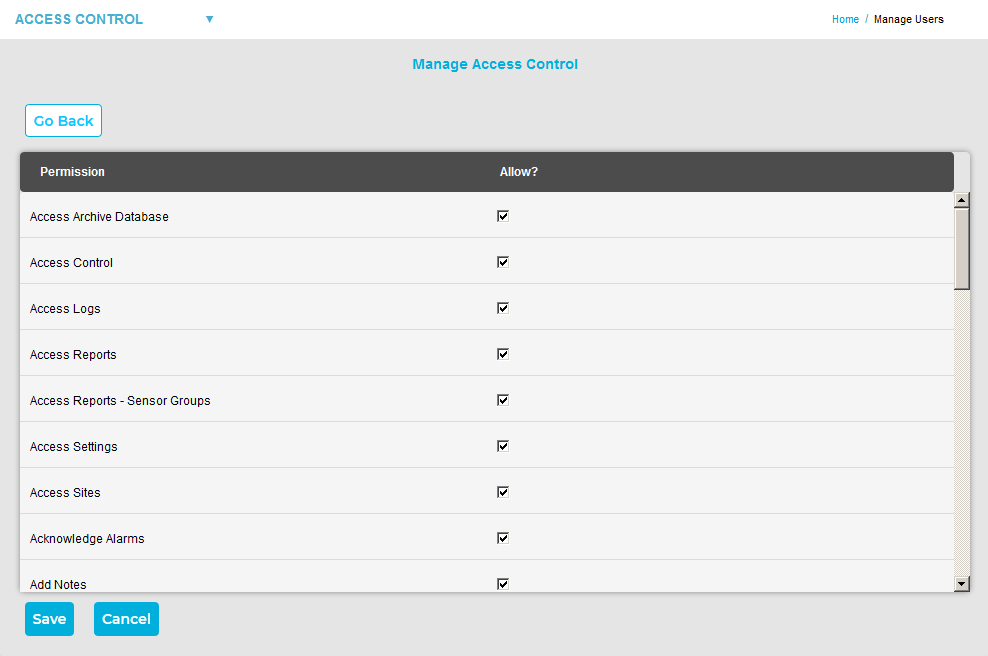The width and height of the screenshot is (988, 656).
Task: Click scrollbar down arrow
Action: [x=962, y=583]
